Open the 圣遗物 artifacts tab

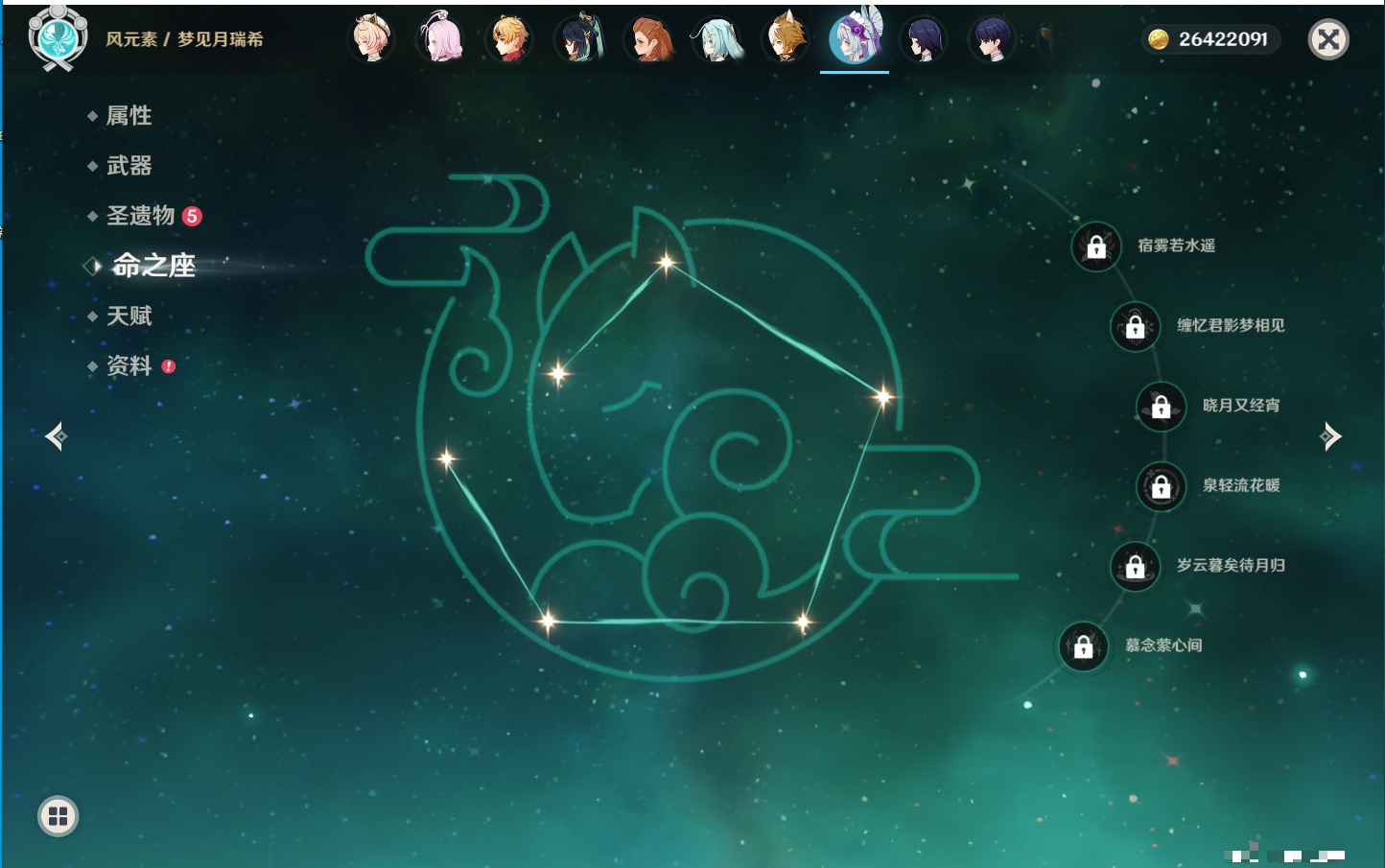click(x=140, y=216)
